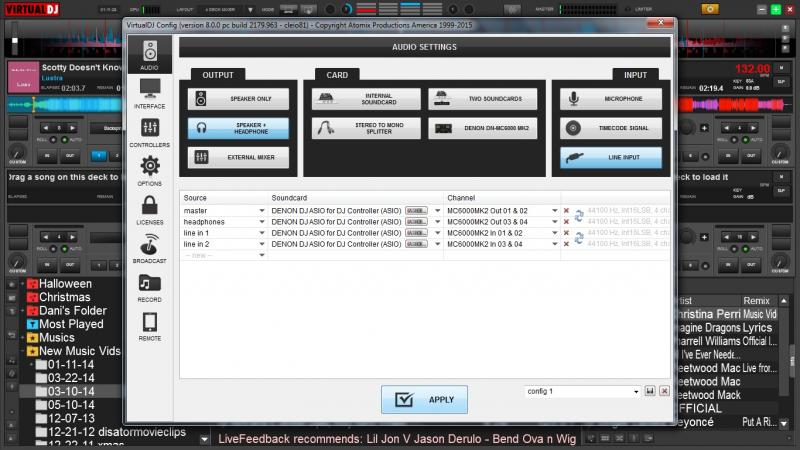
Task: Open the Interface settings section
Action: 149,93
